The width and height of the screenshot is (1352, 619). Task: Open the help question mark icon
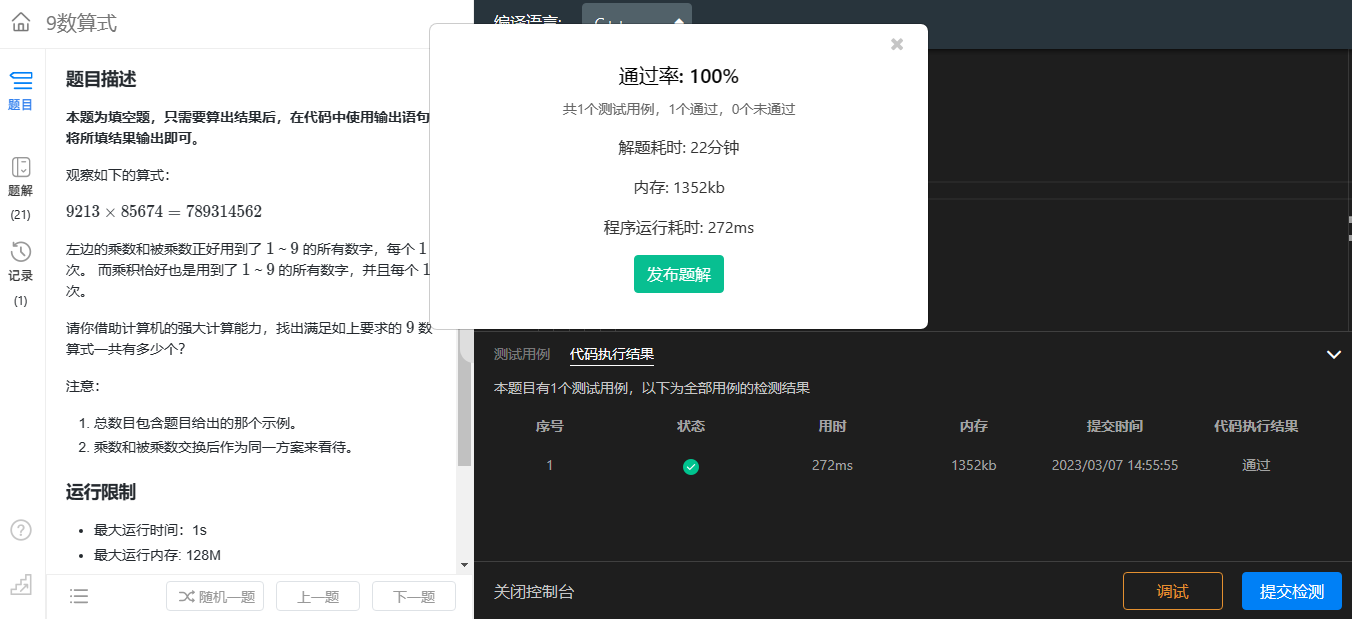[21, 530]
